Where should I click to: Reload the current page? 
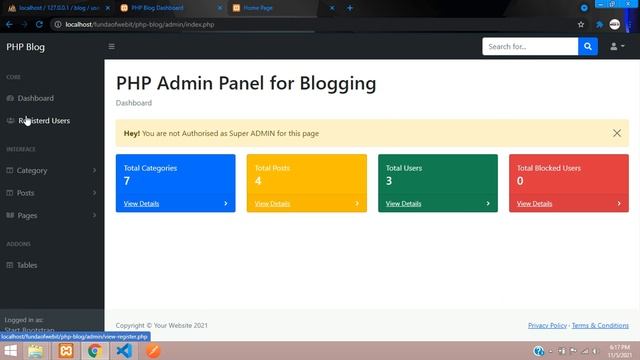39,24
